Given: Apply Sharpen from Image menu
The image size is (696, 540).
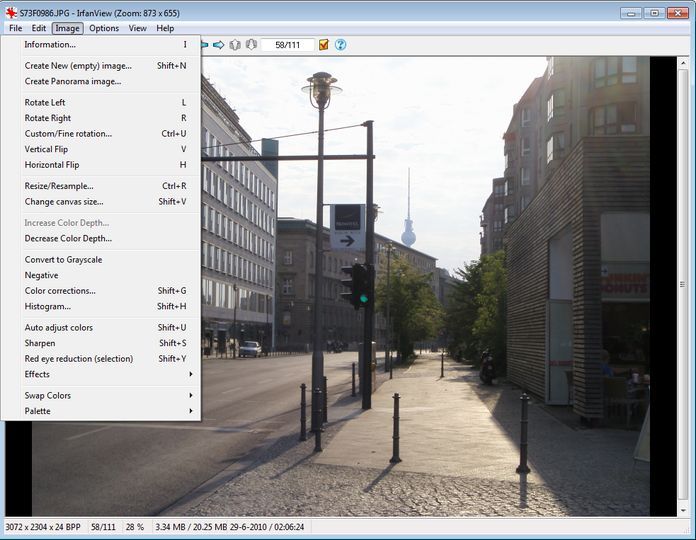Looking at the screenshot, I should pos(106,343).
